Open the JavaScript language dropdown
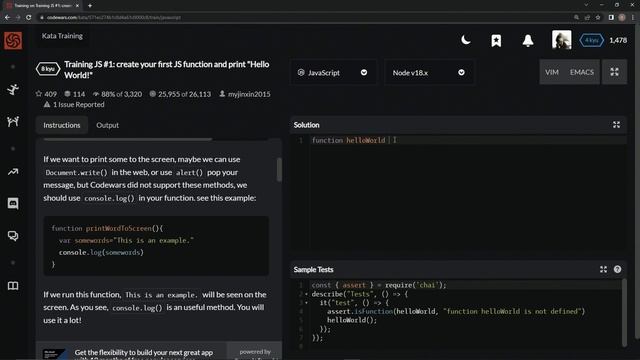This screenshot has height=360, width=640. (333, 72)
